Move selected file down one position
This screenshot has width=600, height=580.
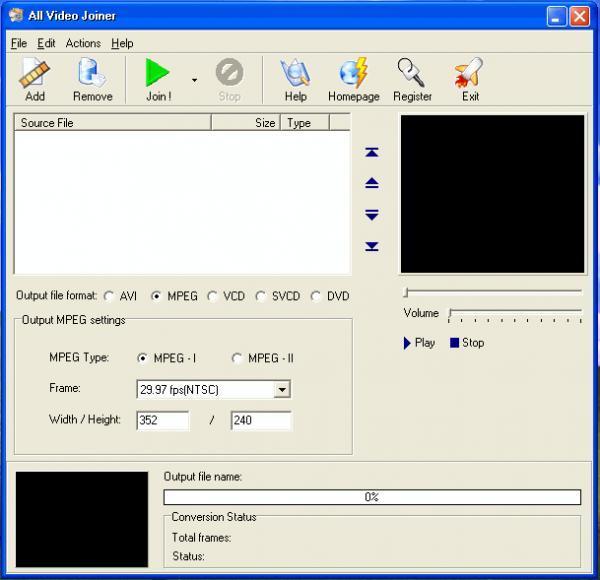tap(372, 215)
